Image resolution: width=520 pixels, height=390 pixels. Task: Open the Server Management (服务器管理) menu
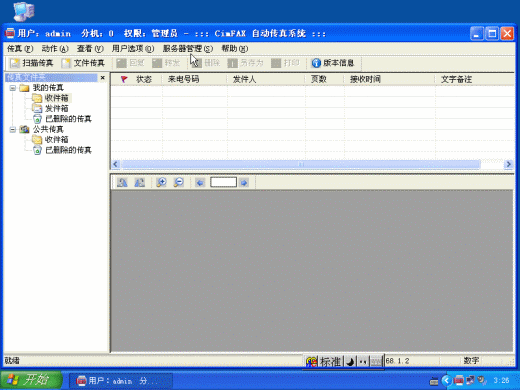point(188,49)
